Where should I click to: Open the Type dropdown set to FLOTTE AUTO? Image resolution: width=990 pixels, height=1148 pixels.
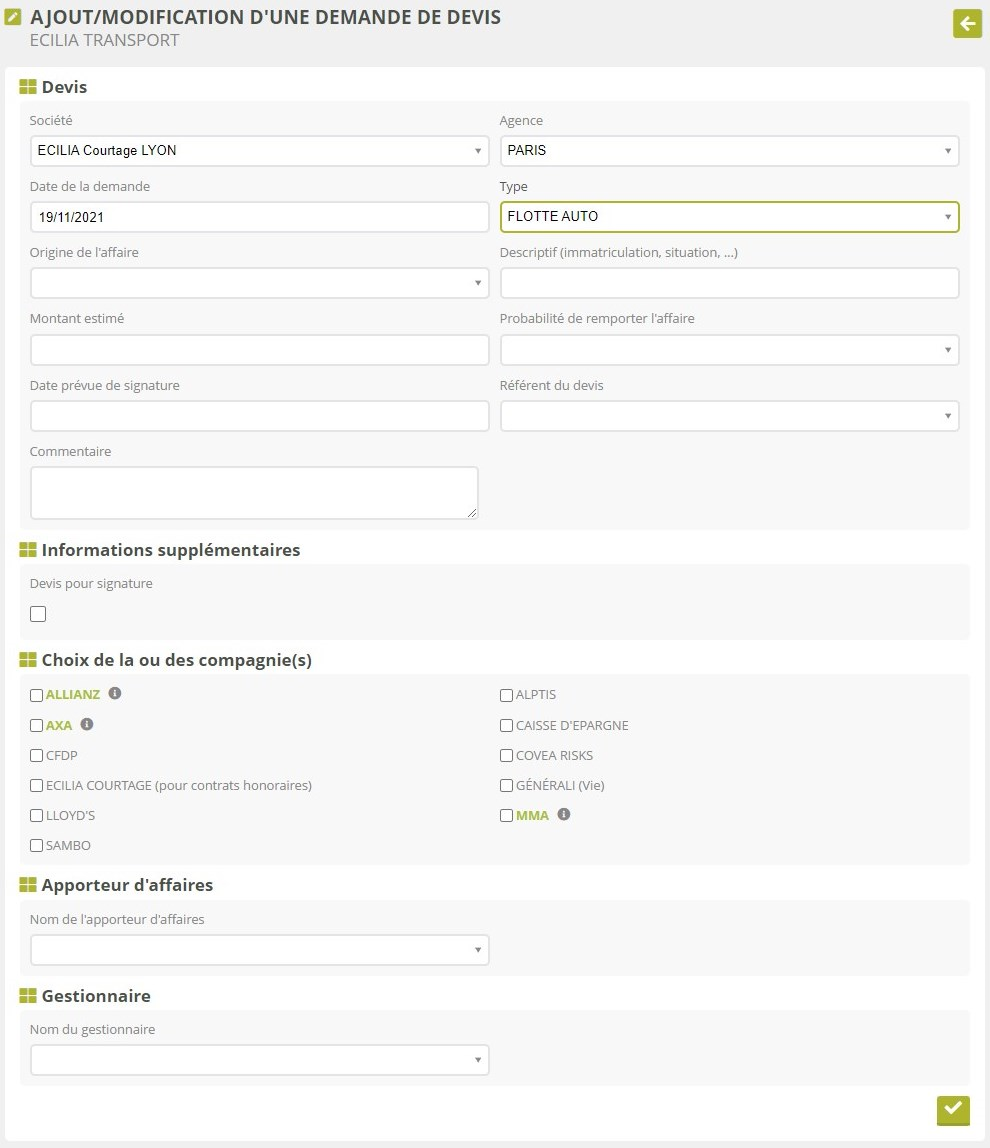(x=729, y=217)
